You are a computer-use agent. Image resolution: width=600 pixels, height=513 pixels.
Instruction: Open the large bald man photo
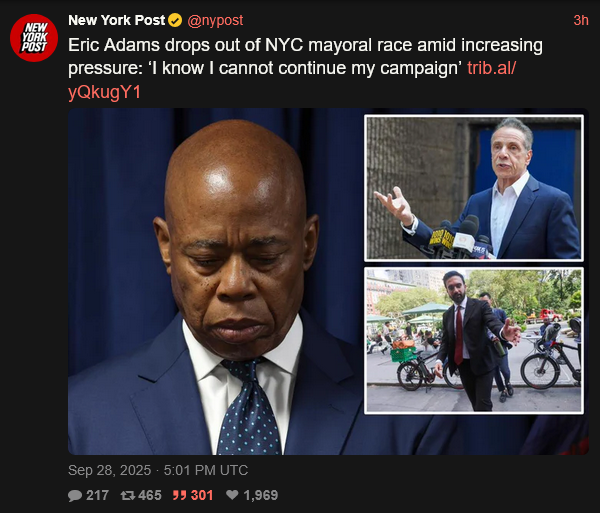point(214,282)
